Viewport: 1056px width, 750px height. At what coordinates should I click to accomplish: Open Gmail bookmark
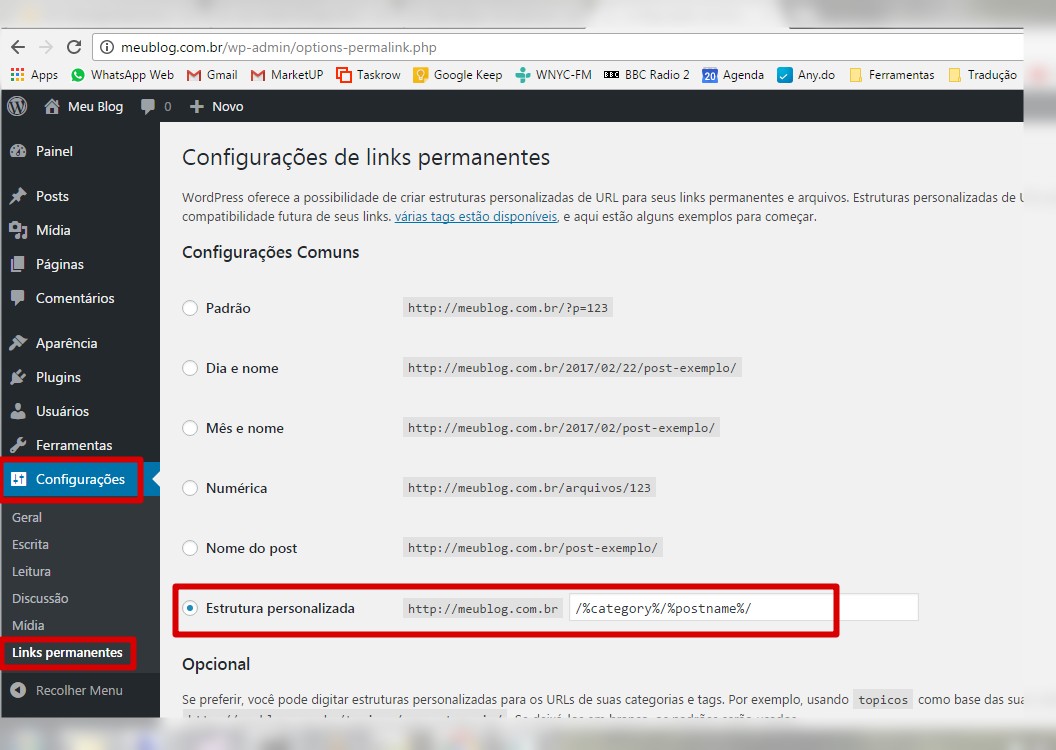212,75
